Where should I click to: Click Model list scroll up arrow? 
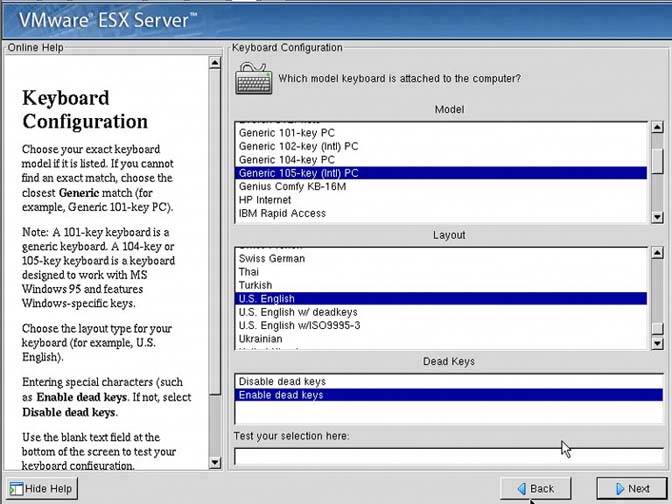[x=657, y=127]
